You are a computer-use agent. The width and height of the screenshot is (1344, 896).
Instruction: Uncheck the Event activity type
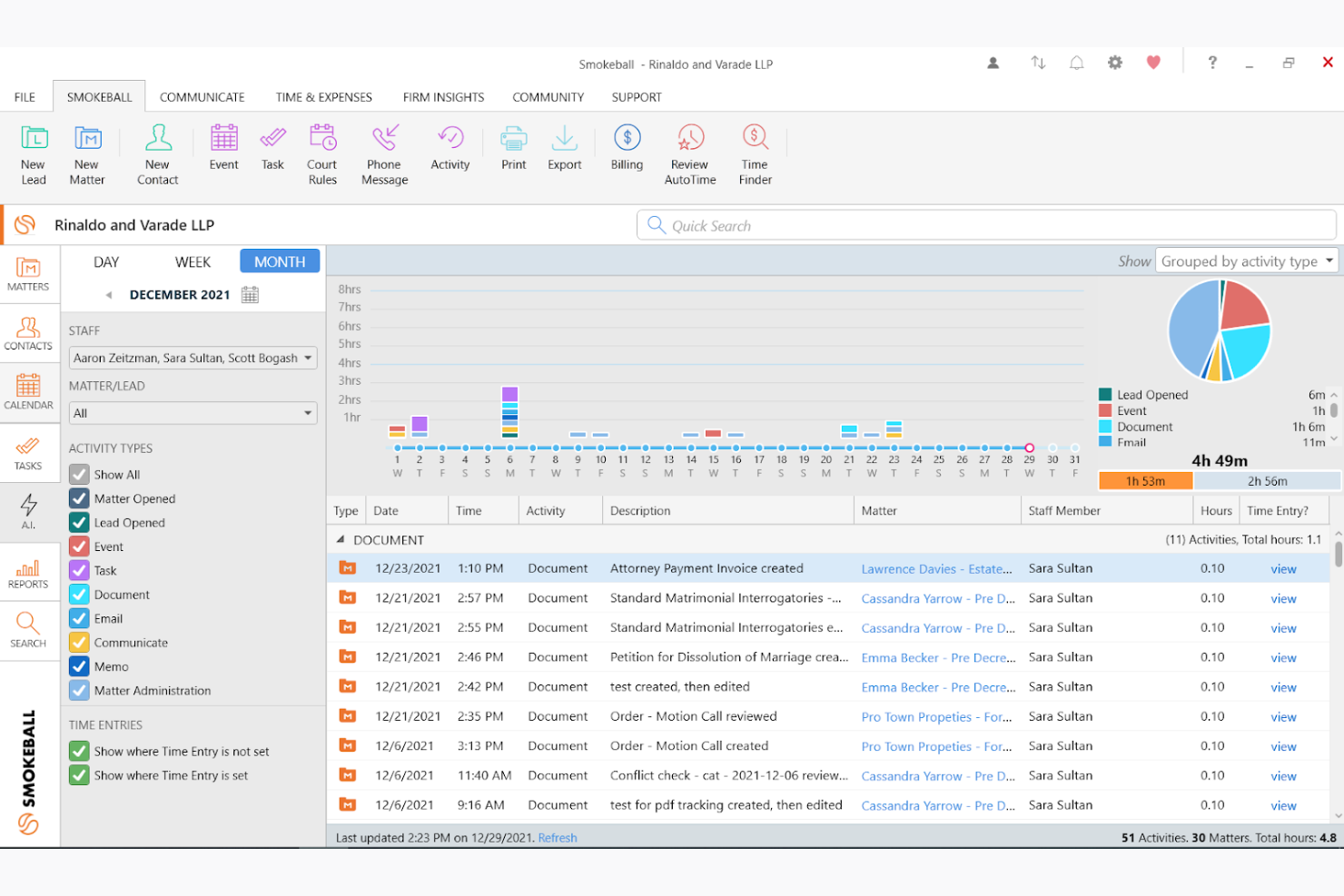pyautogui.click(x=79, y=546)
